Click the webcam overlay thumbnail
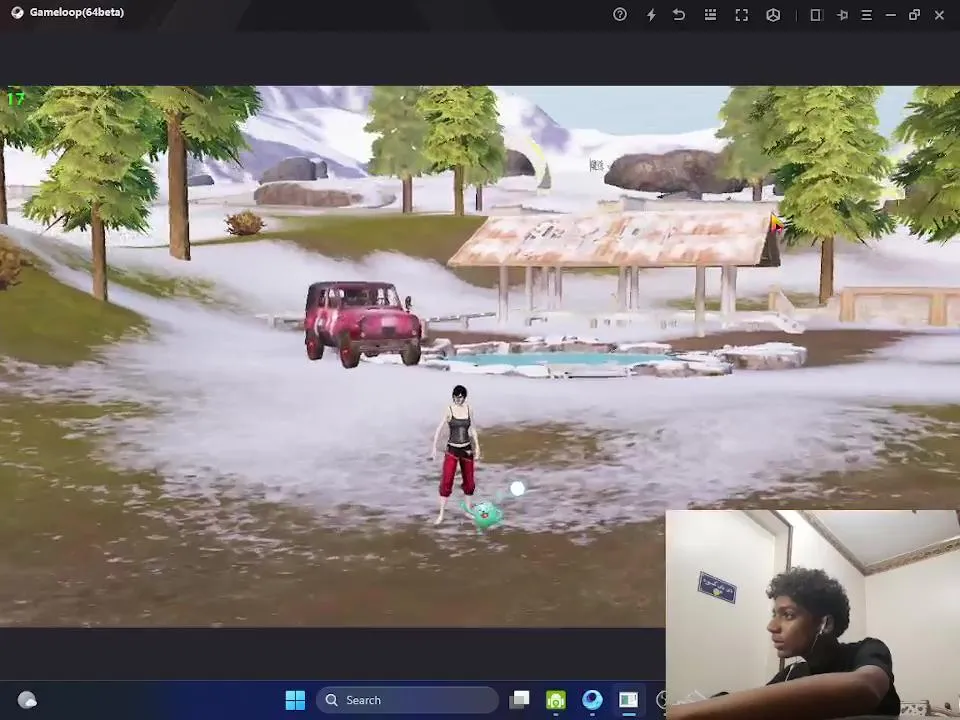 pyautogui.click(x=812, y=615)
